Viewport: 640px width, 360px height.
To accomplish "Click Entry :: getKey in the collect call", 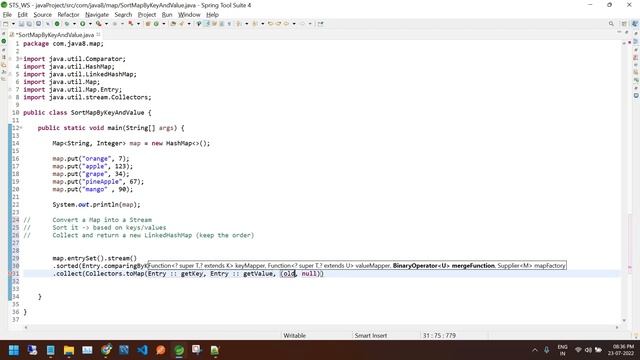I will coord(175,273).
